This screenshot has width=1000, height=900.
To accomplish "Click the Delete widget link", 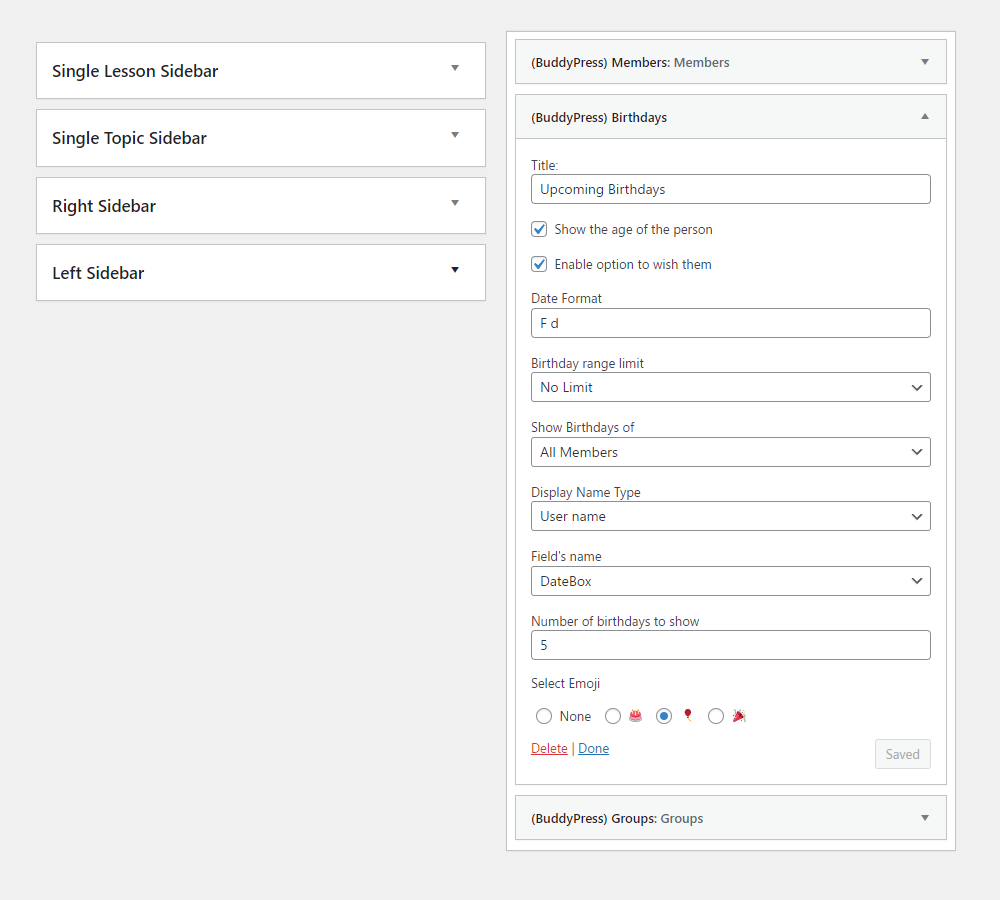I will tap(549, 748).
